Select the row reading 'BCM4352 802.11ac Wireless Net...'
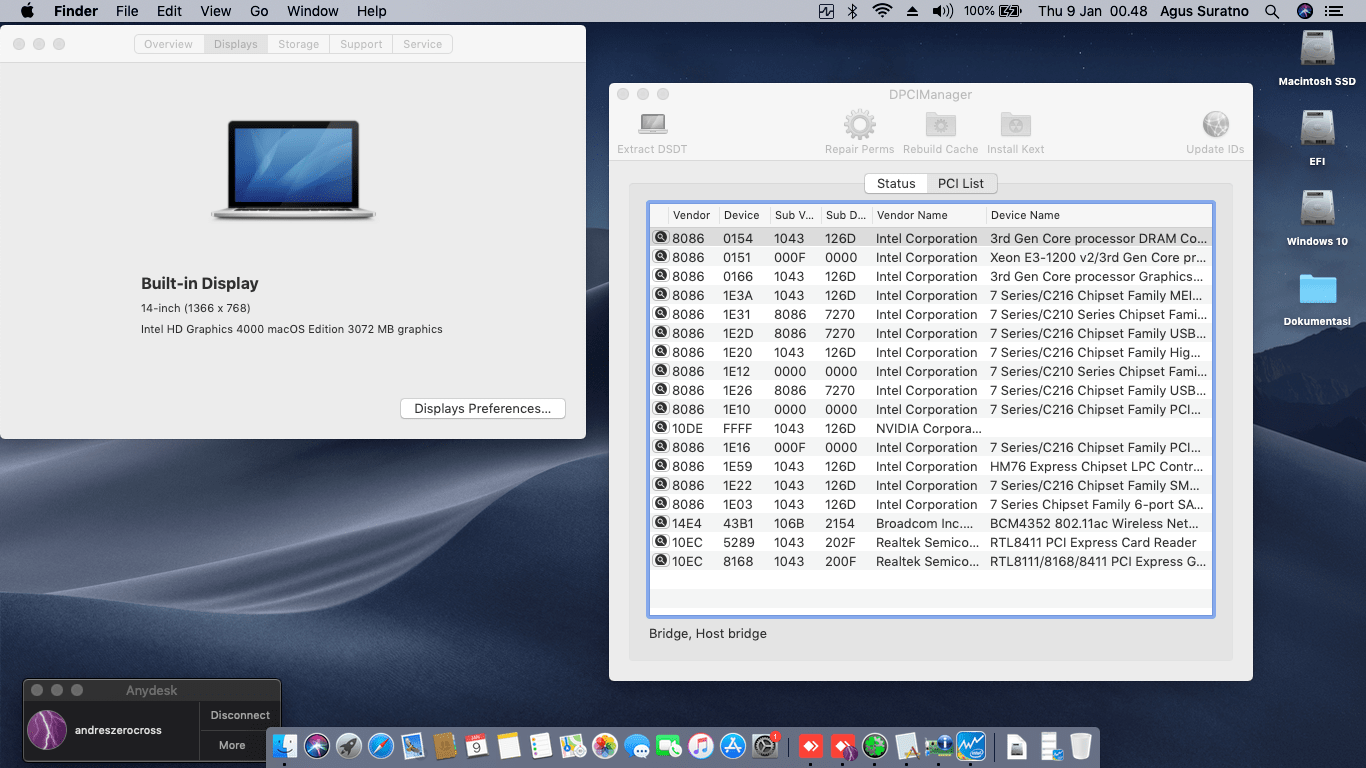Viewport: 1366px width, 768px height. click(930, 523)
